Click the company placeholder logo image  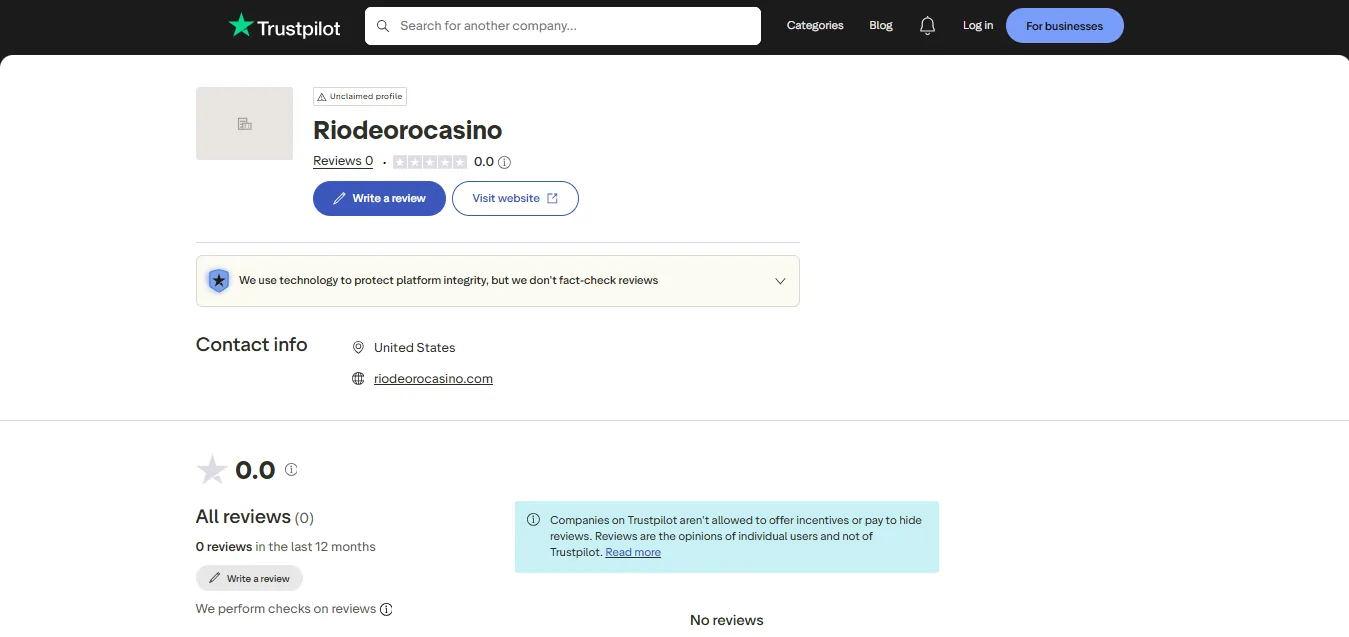244,123
